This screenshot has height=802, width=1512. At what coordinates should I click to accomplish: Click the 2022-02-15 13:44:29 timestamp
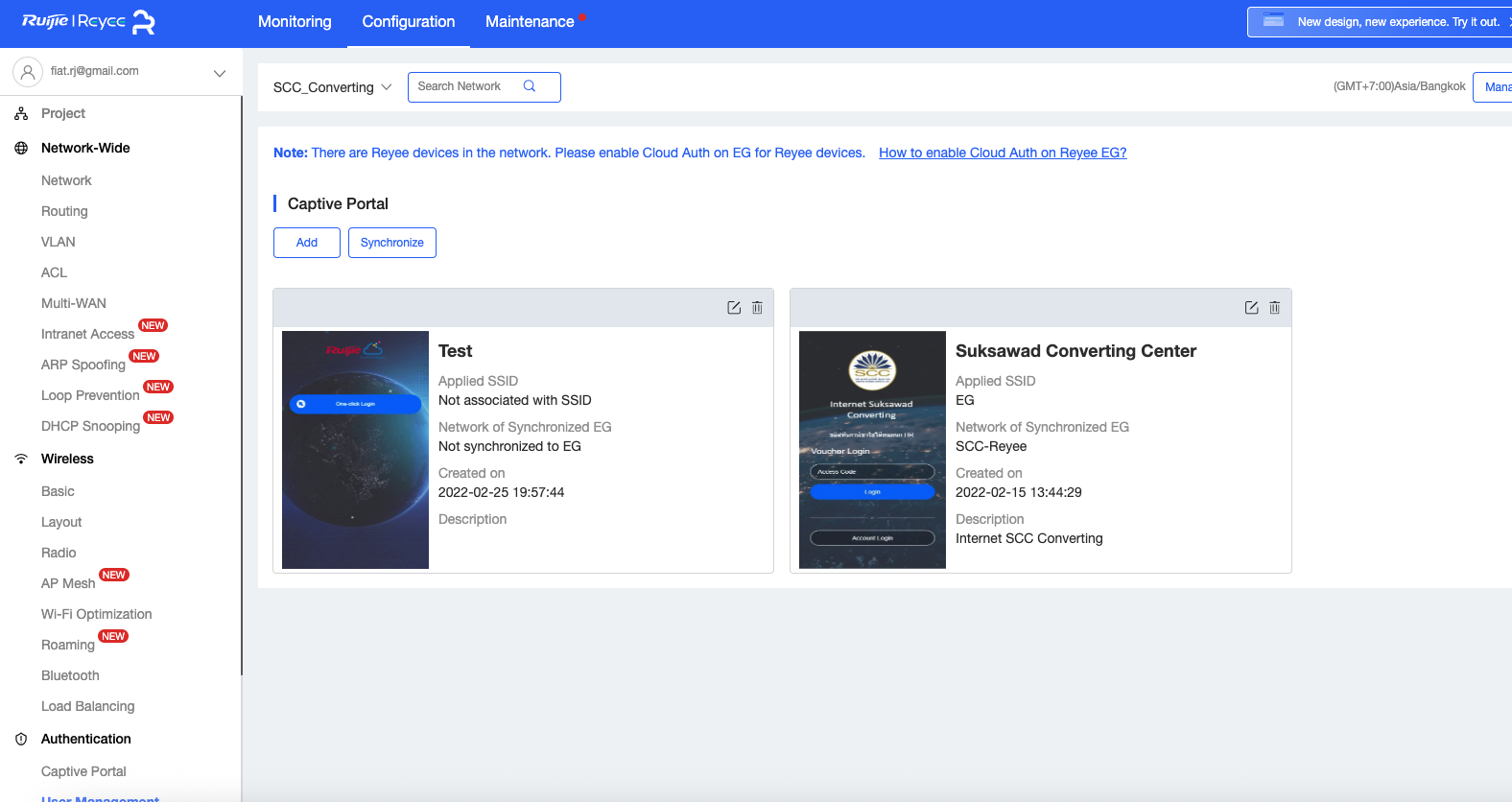pos(1019,492)
